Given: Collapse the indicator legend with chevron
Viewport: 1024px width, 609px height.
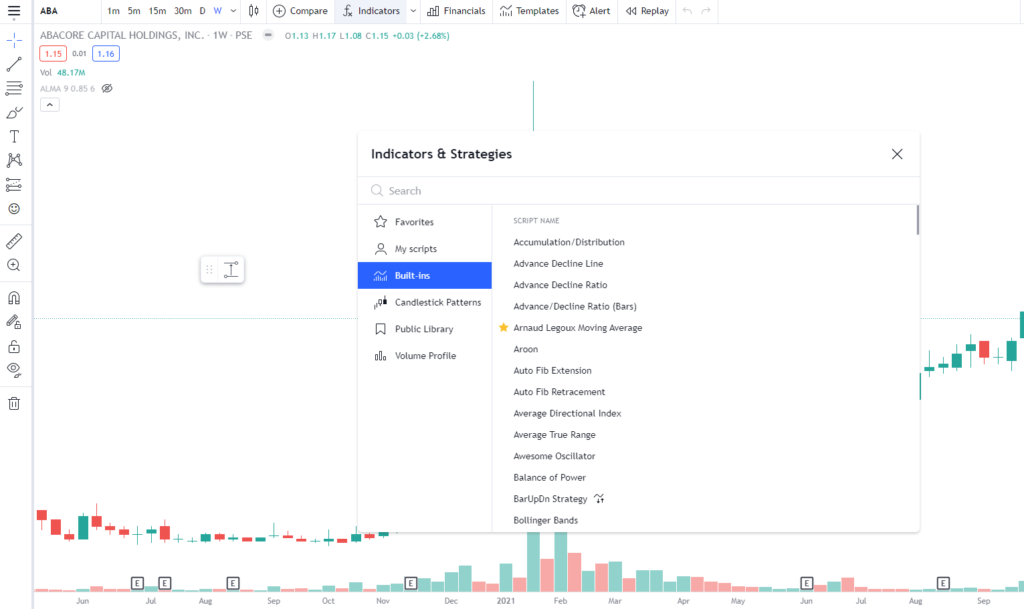Looking at the screenshot, I should tap(50, 104).
